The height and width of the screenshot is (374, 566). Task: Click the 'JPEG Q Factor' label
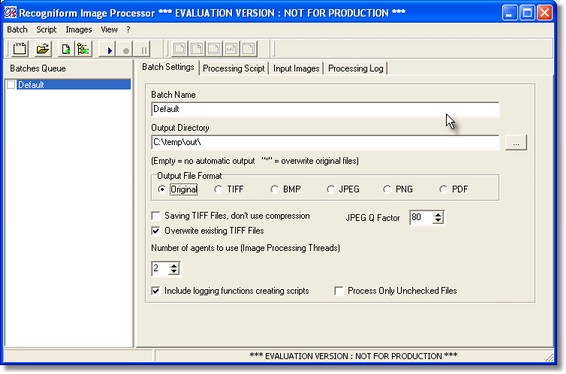point(373,218)
